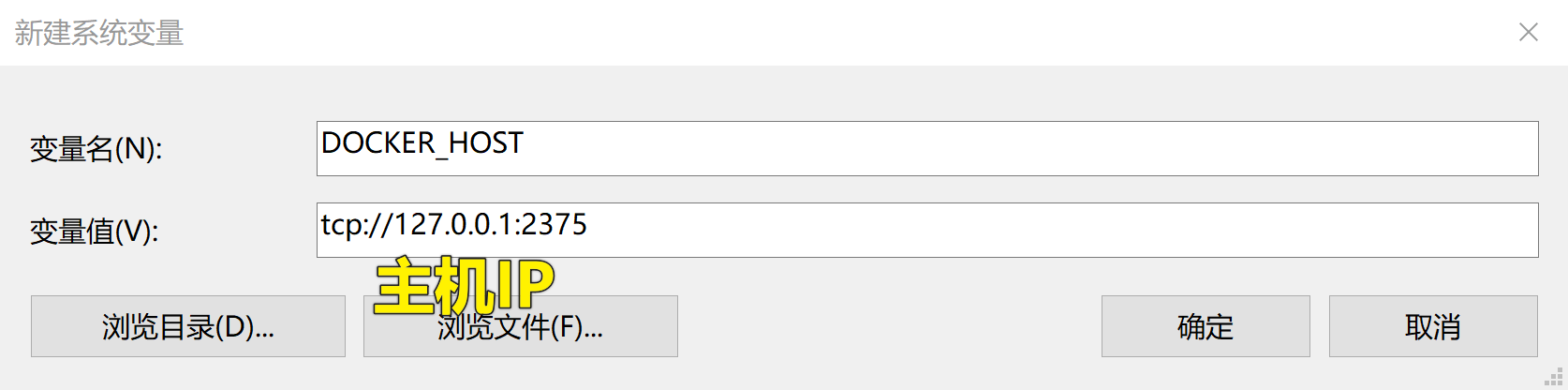Screen dimensions: 1568x390
Task: Click the port number 2375 in value
Action: click(x=554, y=225)
